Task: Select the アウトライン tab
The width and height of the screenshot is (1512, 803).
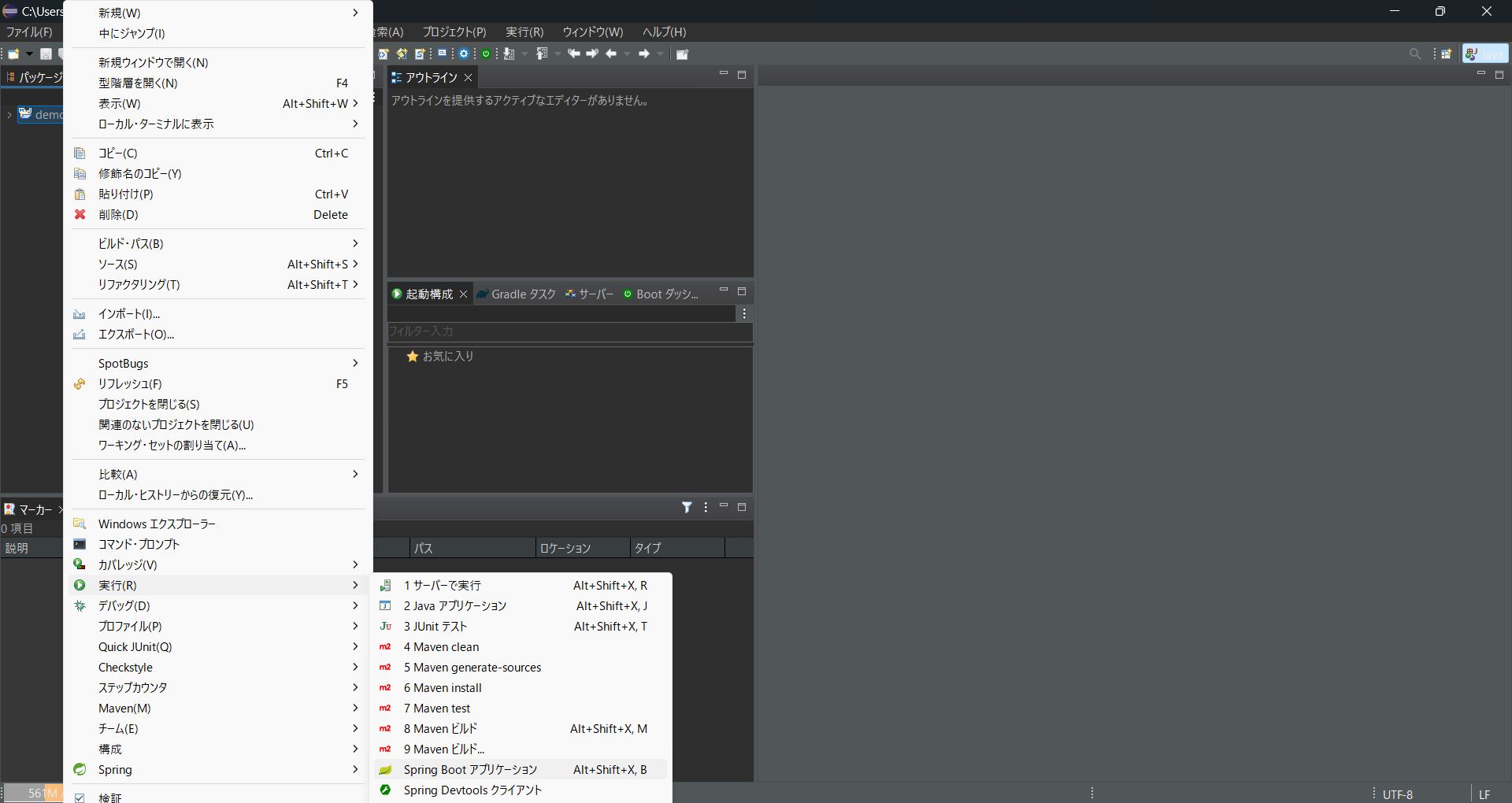Action: [432, 77]
